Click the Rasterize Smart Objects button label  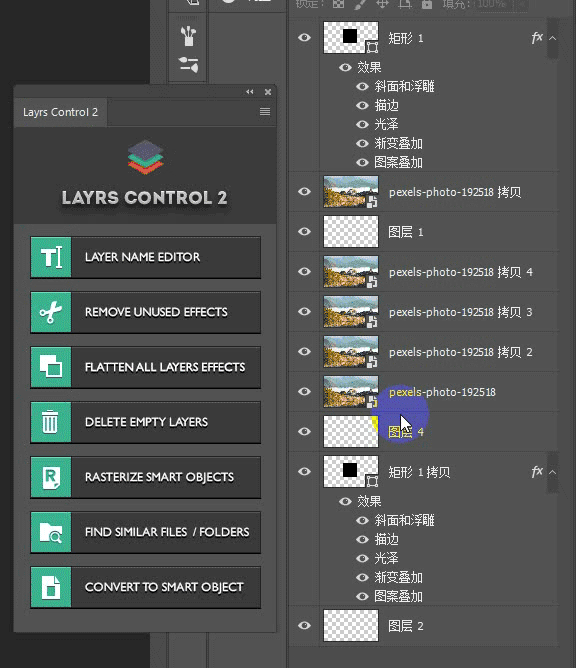(159, 477)
